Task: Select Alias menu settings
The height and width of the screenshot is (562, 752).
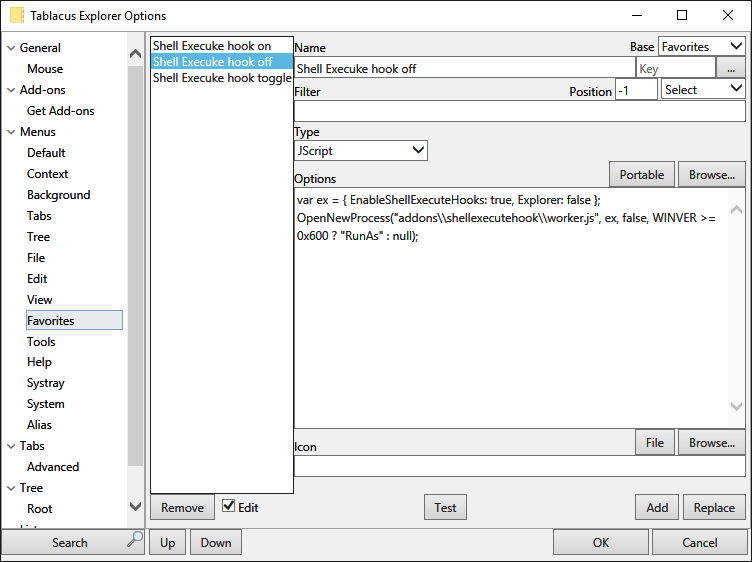Action: click(x=39, y=425)
